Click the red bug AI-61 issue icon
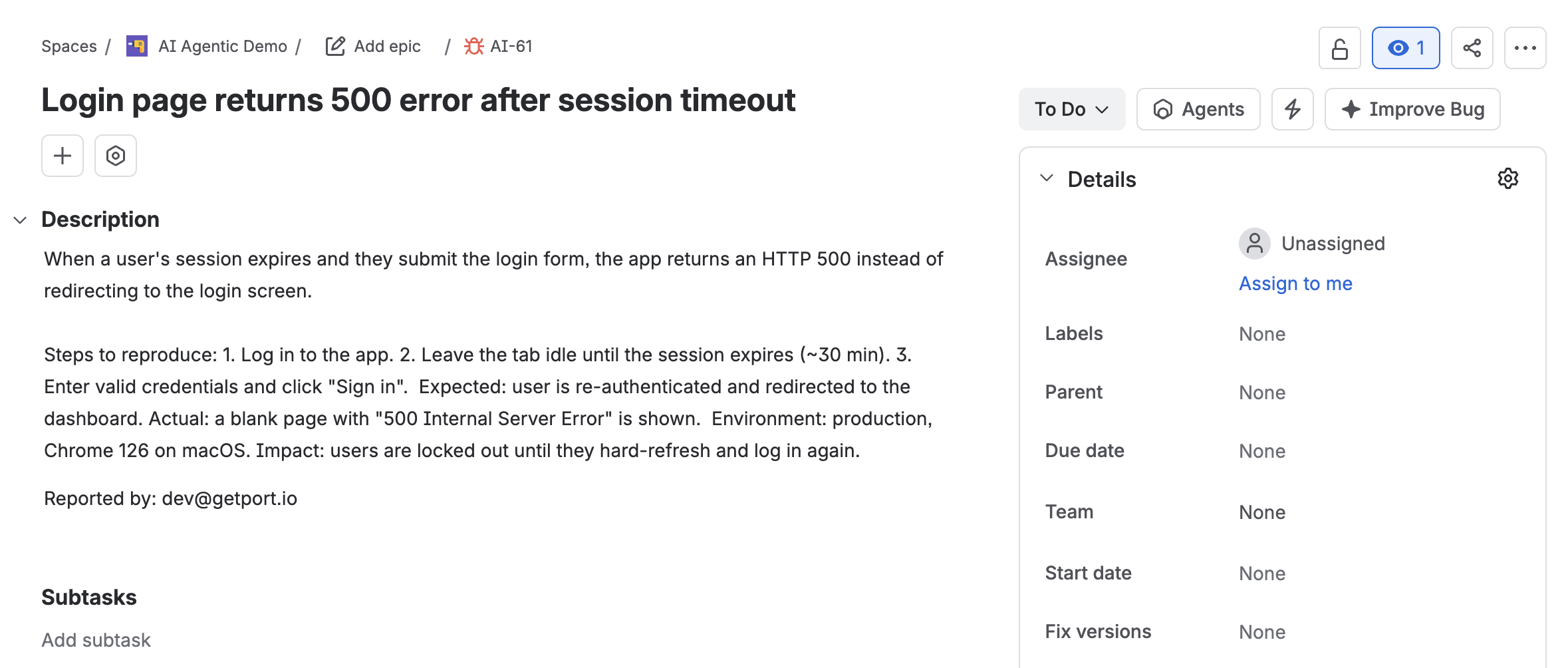This screenshot has height=668, width=1568. (x=473, y=46)
